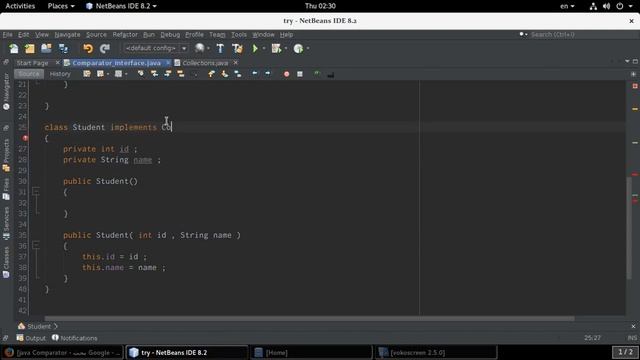Click the globe browser icon
This screenshot has width=640, height=360.
click(199, 48)
